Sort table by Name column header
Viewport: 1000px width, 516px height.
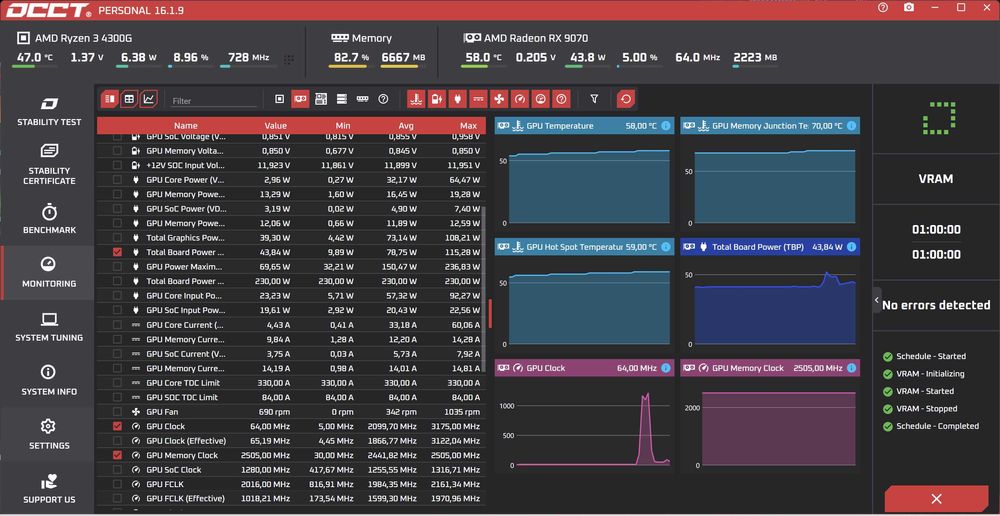(x=186, y=126)
